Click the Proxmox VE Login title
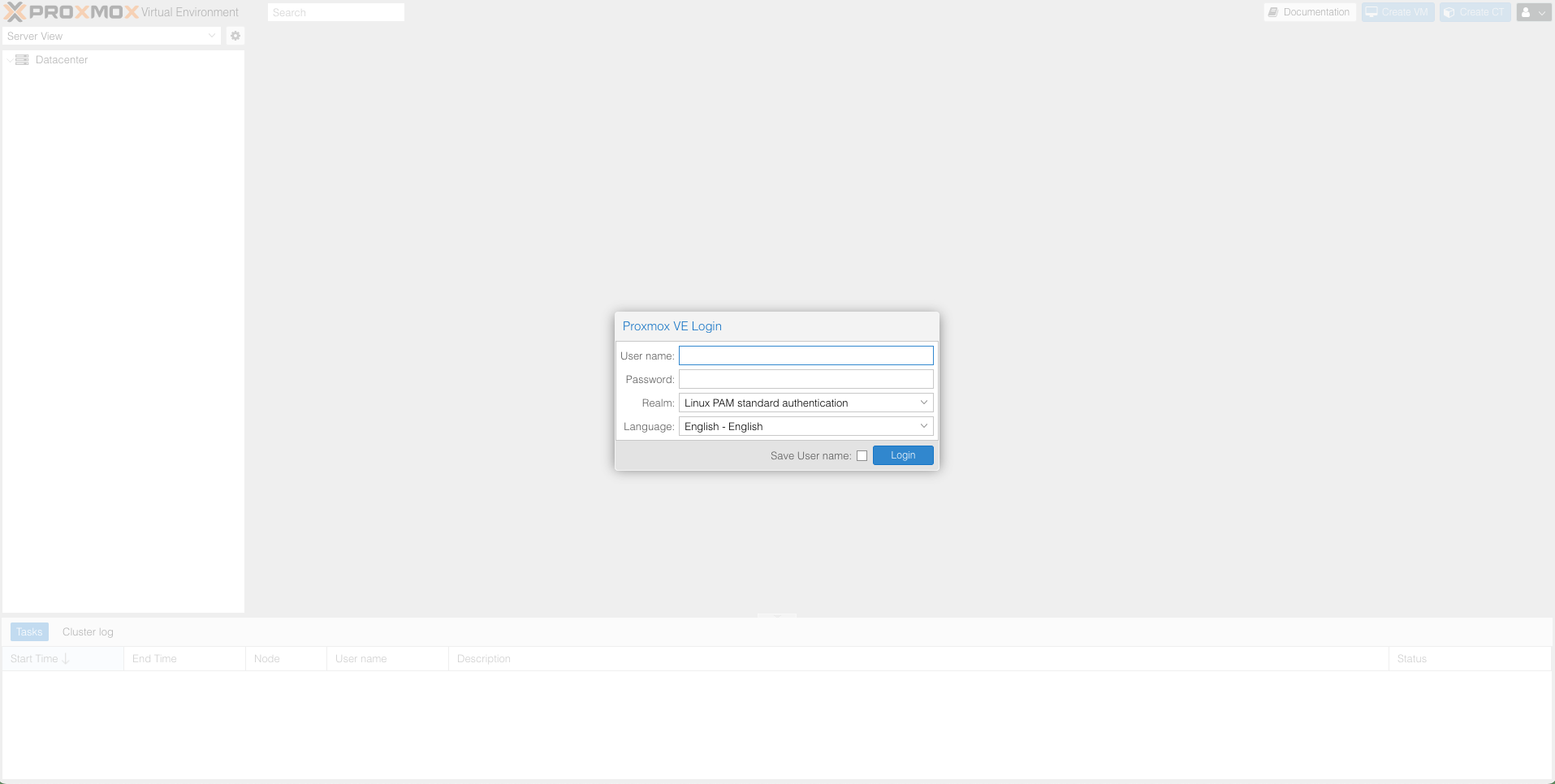This screenshot has width=1555, height=784. point(672,326)
